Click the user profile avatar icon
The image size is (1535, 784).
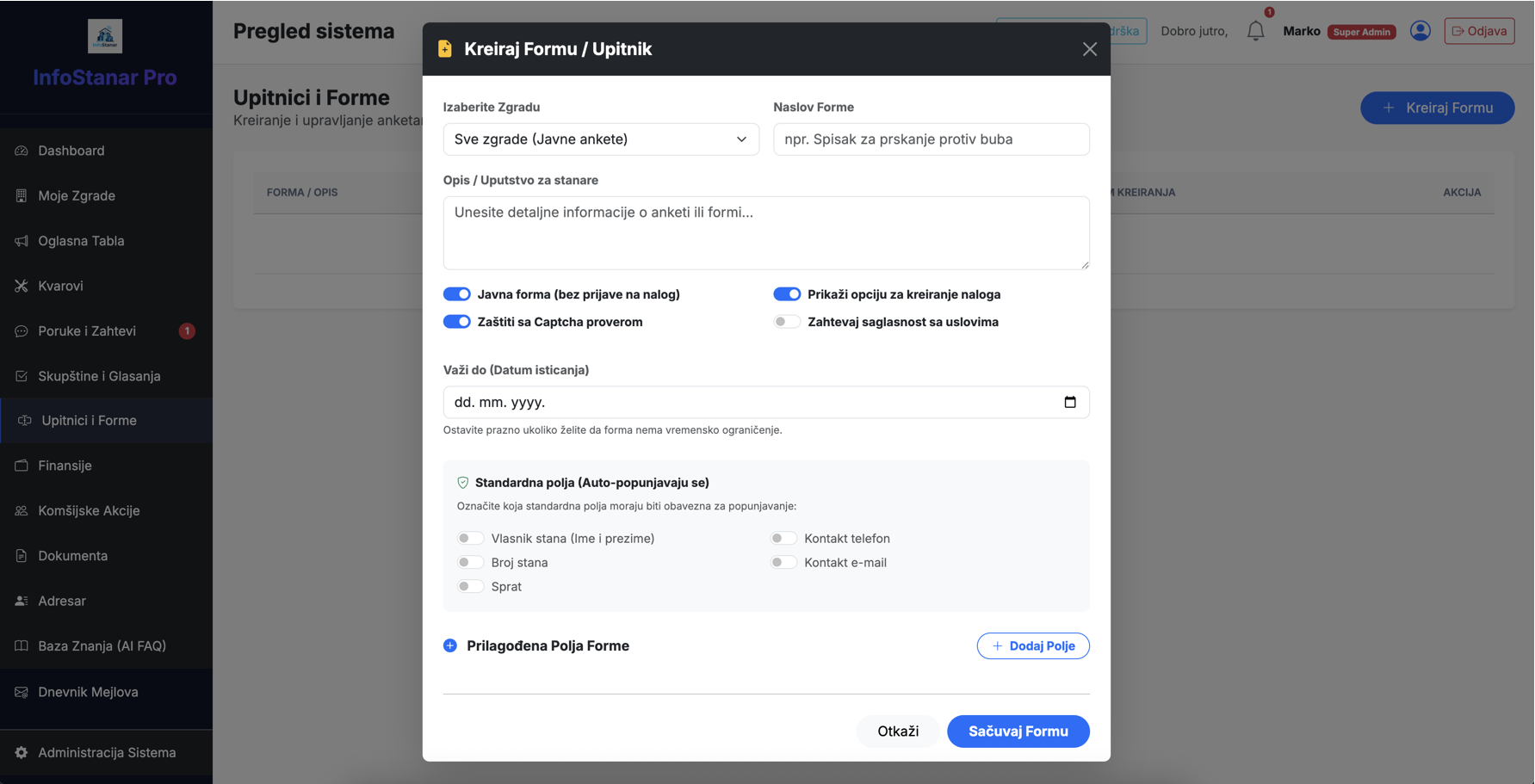pos(1420,31)
